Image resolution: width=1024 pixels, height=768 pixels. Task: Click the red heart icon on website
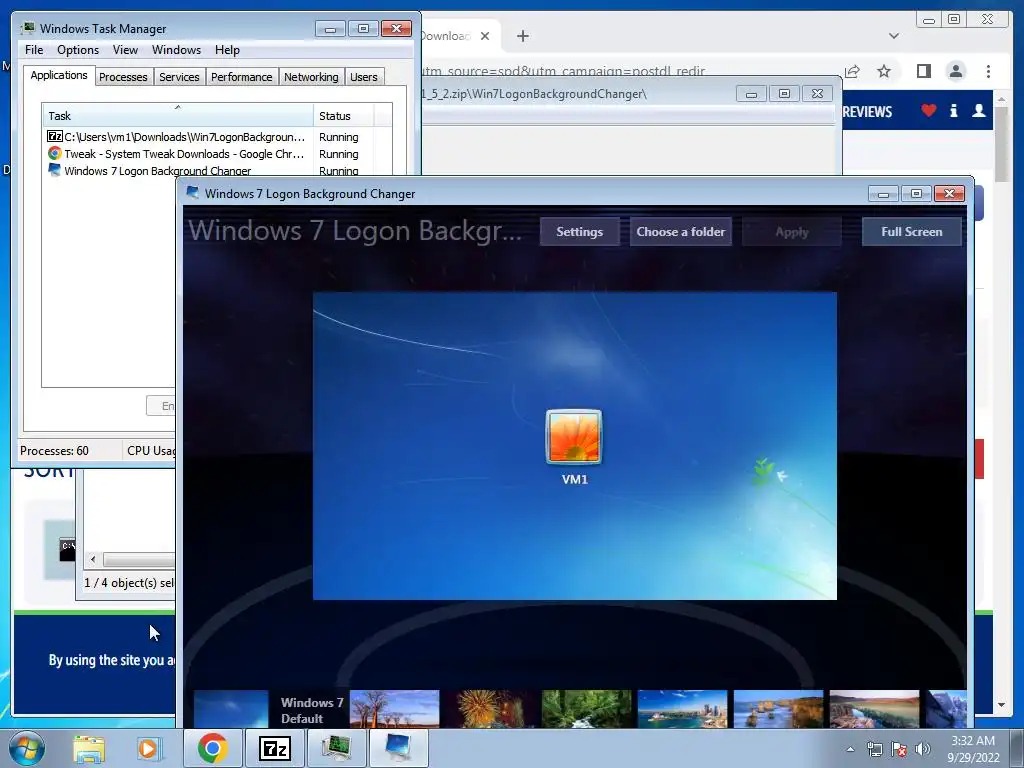[x=929, y=110]
